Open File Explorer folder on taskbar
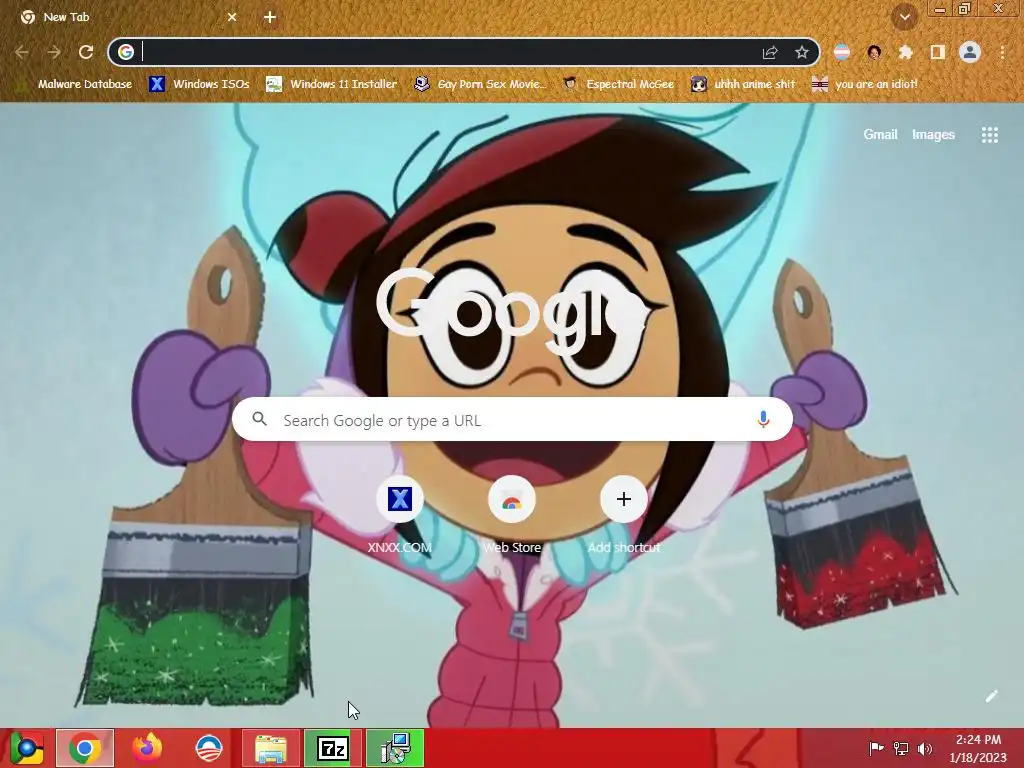 (x=270, y=749)
